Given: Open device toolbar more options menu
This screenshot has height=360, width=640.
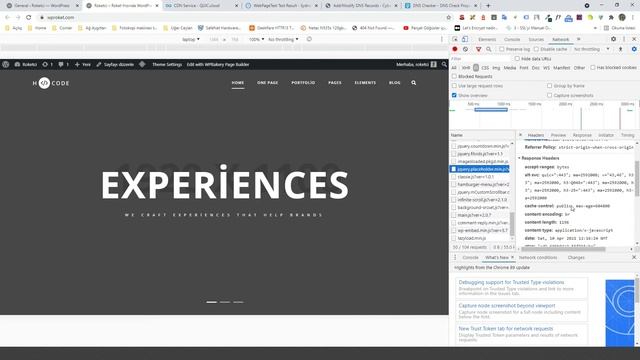Looking at the screenshot, I should click(442, 39).
